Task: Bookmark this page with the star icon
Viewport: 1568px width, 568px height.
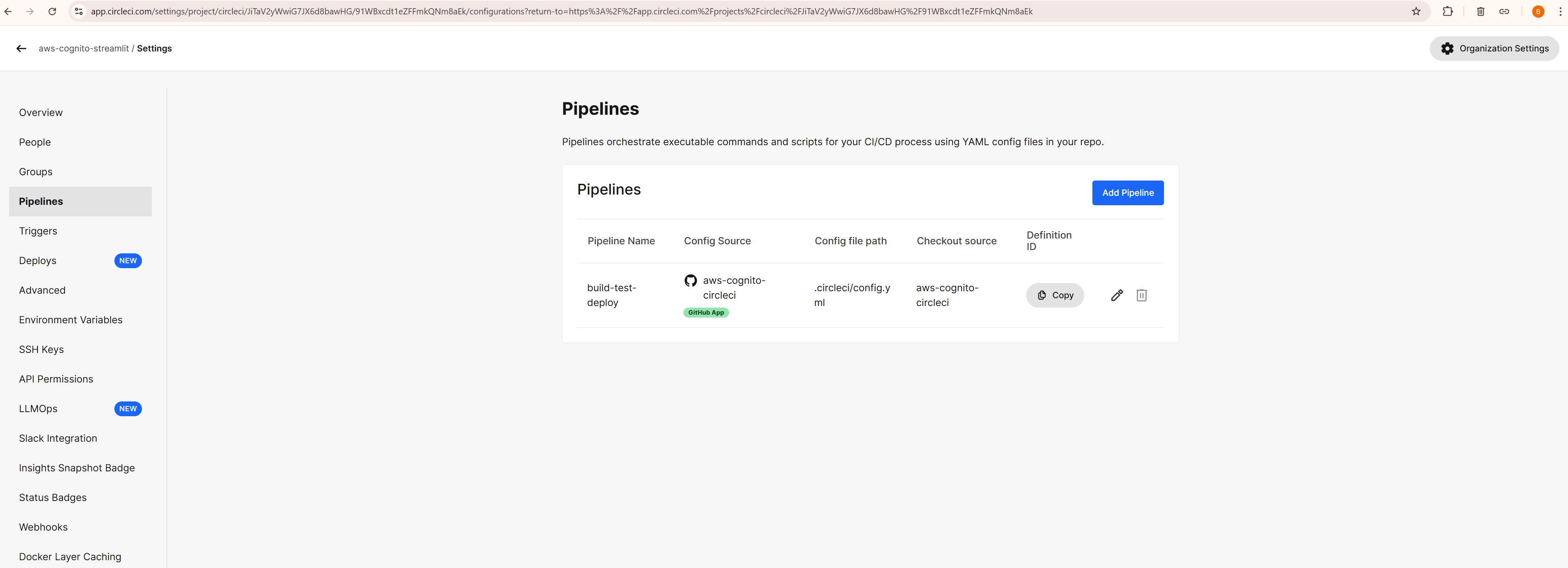Action: pyautogui.click(x=1417, y=11)
